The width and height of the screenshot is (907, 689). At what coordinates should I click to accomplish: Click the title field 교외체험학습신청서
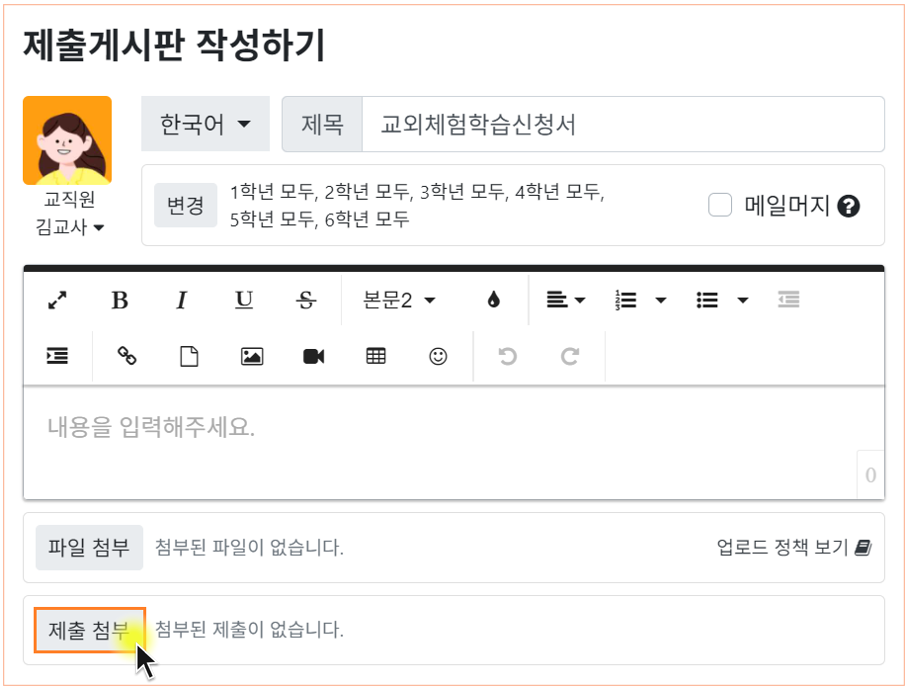pos(623,124)
